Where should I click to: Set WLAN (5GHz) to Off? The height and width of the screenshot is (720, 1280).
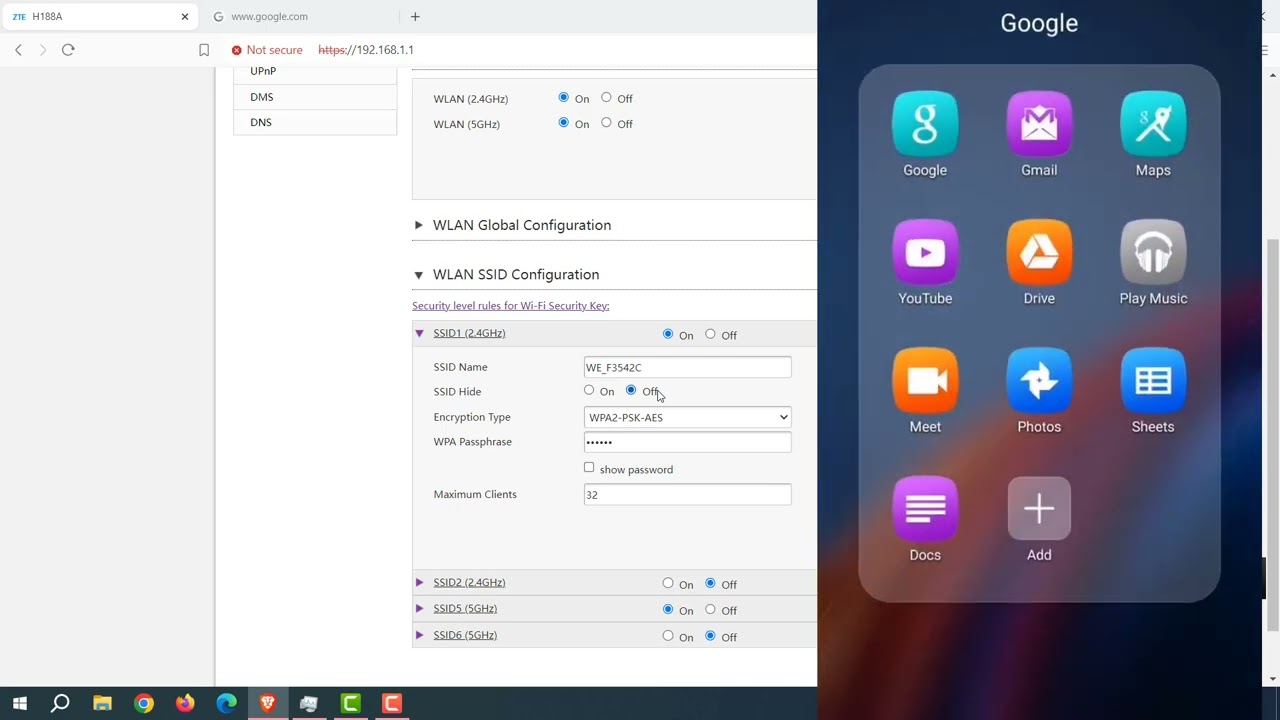point(606,123)
